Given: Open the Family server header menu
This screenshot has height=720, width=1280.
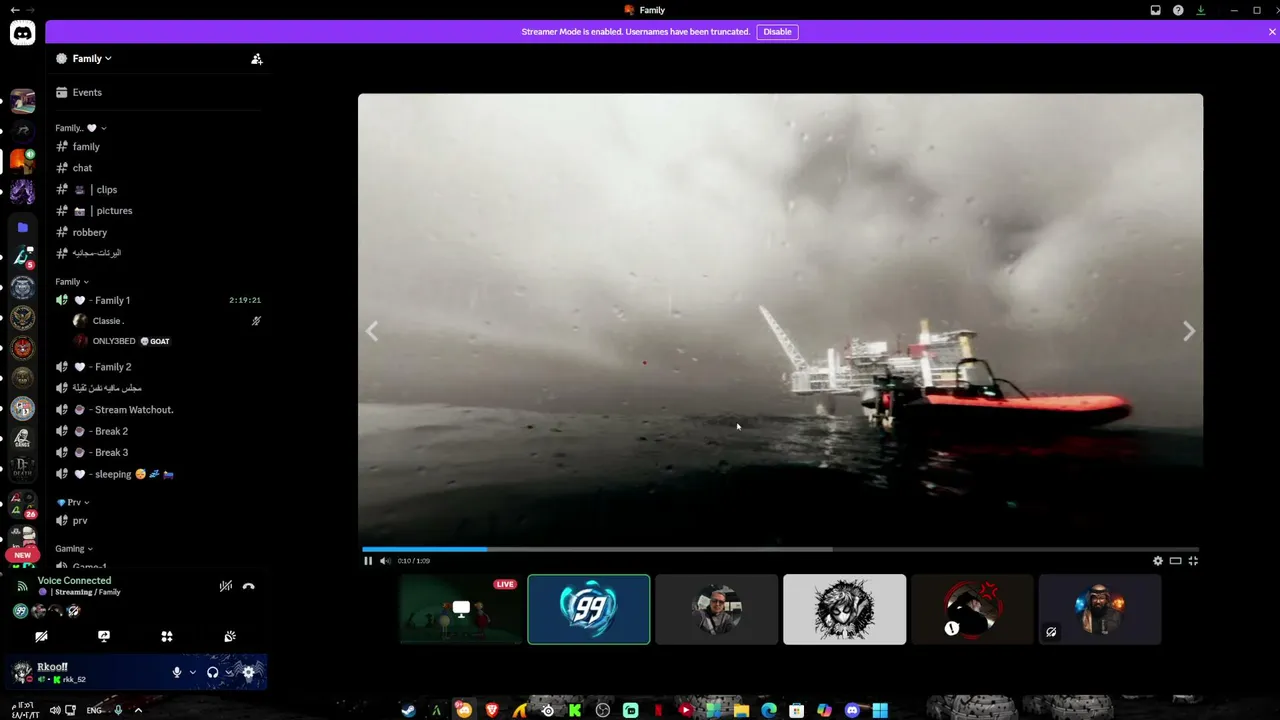Looking at the screenshot, I should tap(91, 59).
